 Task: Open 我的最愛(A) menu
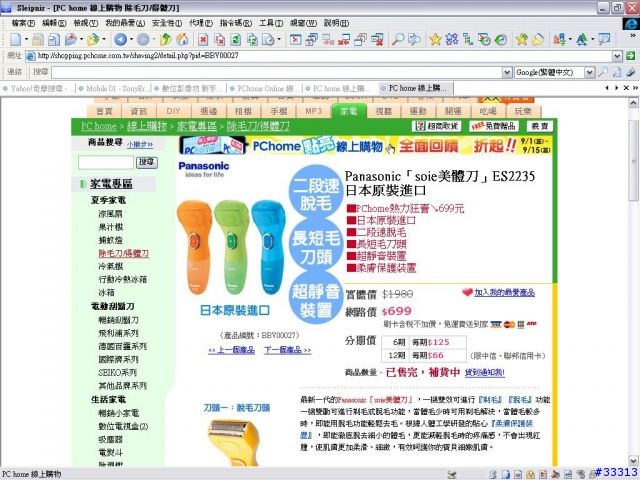[125, 23]
